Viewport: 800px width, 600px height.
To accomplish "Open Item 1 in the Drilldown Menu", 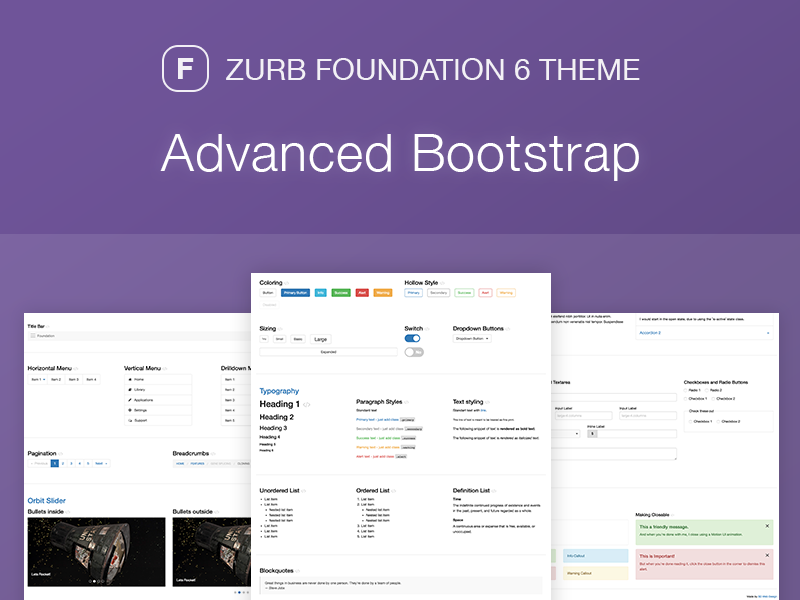I will click(236, 380).
